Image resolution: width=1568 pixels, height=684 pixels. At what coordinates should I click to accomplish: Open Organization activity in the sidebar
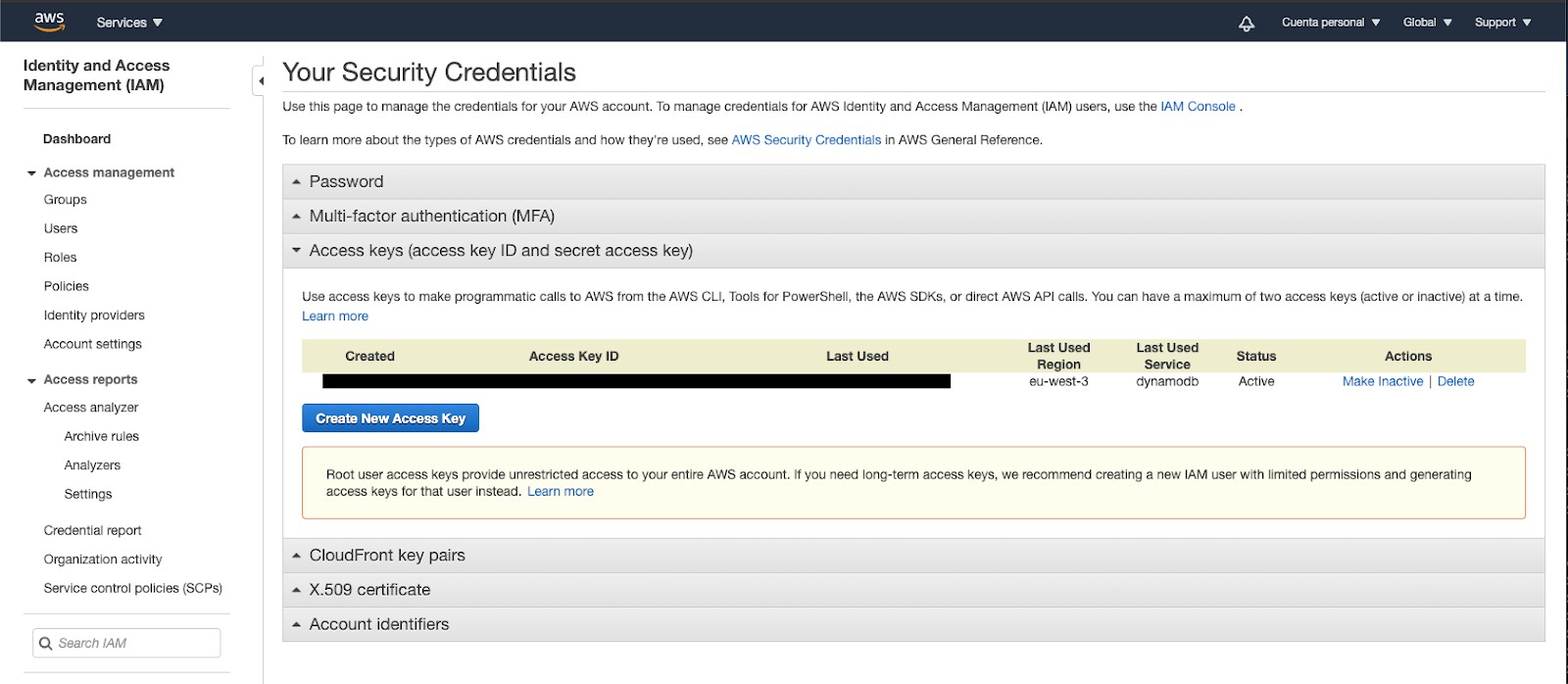(x=103, y=560)
